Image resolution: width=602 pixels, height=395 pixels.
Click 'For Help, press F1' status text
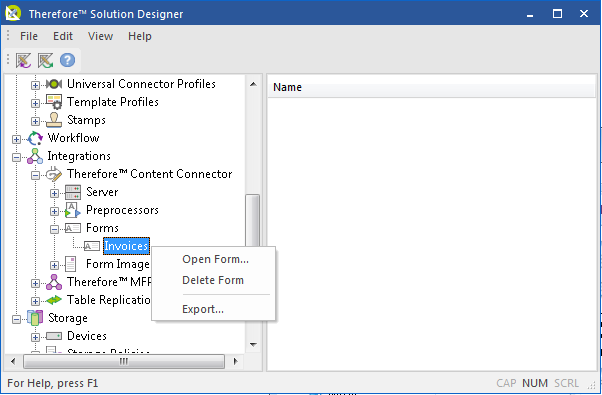[53, 383]
